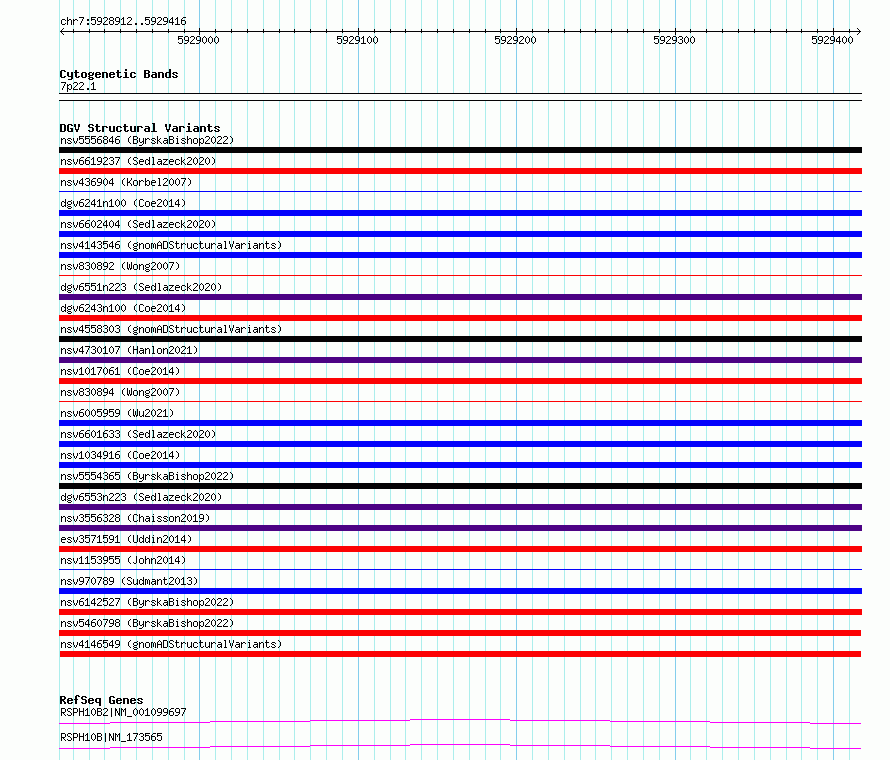Image resolution: width=890 pixels, height=760 pixels.
Task: Click nsv4558303 (gnomADStructuralVariants) label
Action: tap(171, 329)
